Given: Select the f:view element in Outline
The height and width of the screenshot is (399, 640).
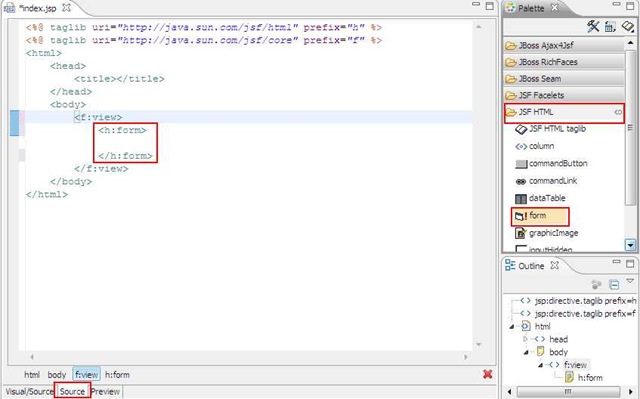Looking at the screenshot, I should (x=575, y=365).
